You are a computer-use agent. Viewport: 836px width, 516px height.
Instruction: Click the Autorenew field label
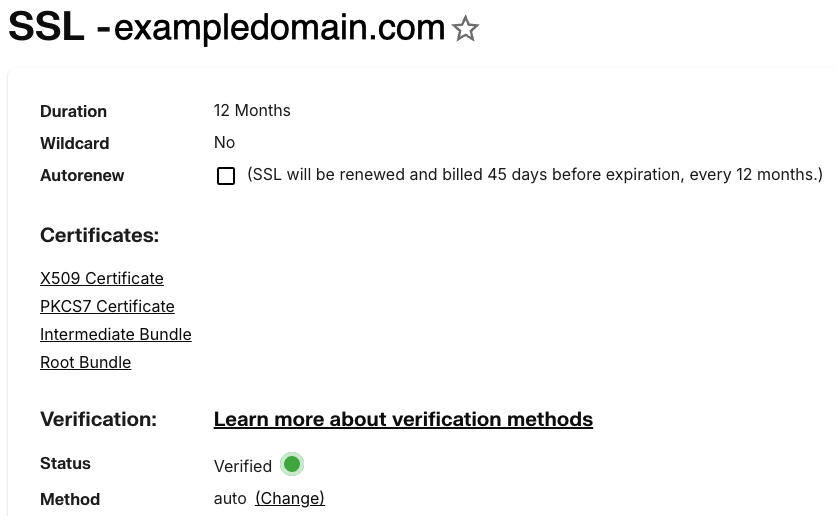[x=82, y=175]
